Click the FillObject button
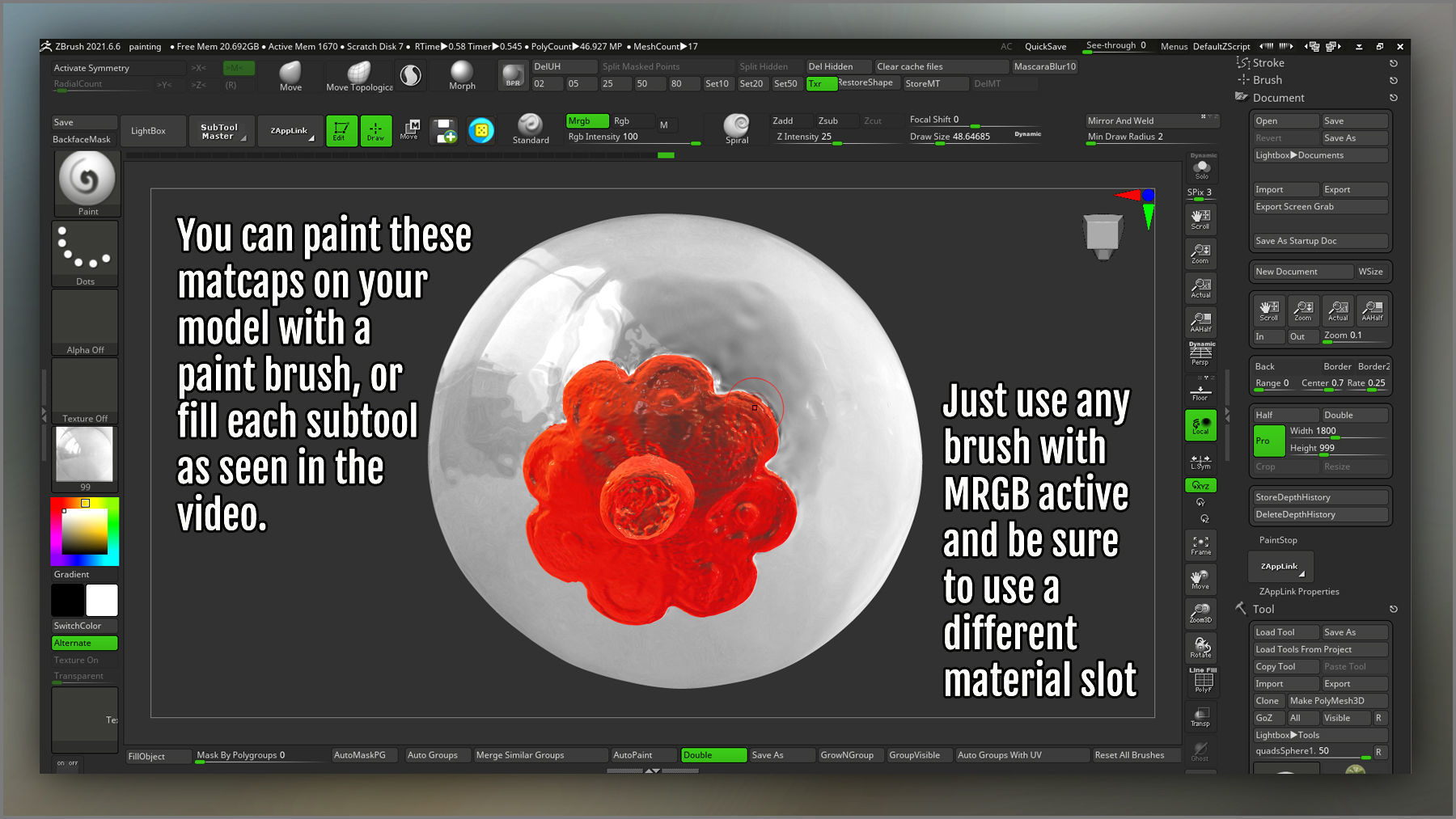The image size is (1456, 819). (159, 756)
